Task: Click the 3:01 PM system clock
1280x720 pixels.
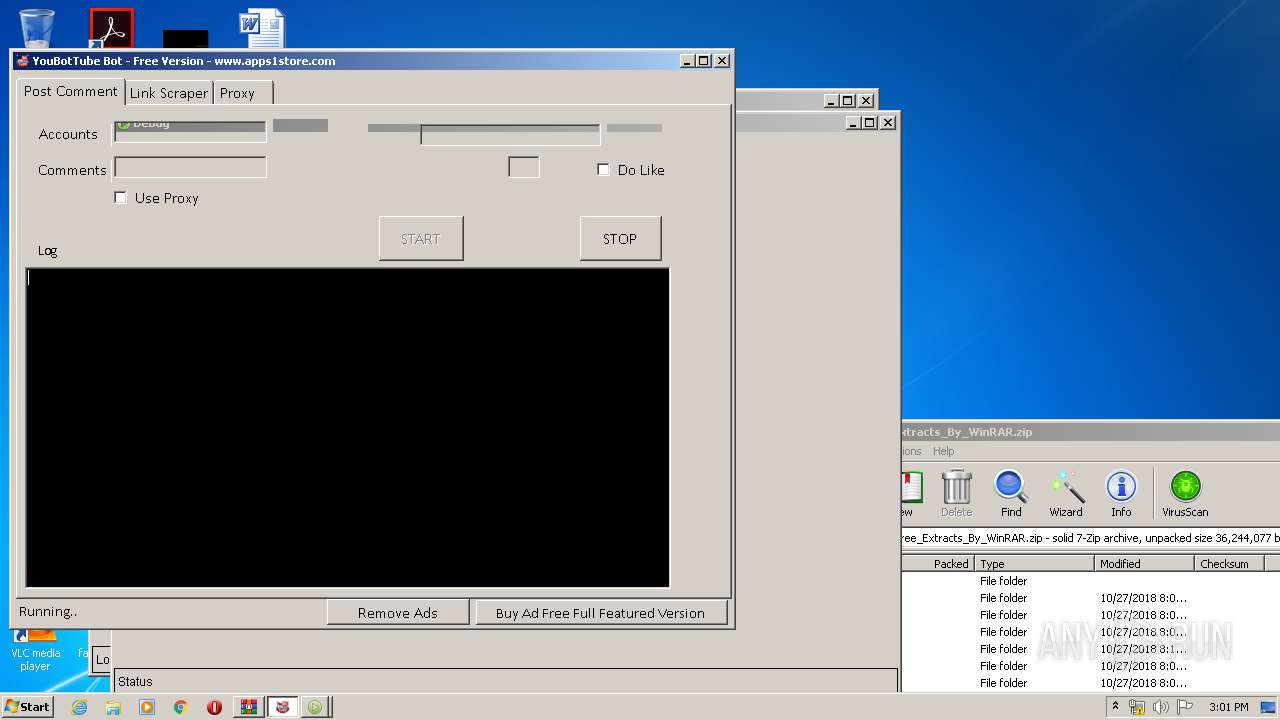Action: pos(1228,707)
